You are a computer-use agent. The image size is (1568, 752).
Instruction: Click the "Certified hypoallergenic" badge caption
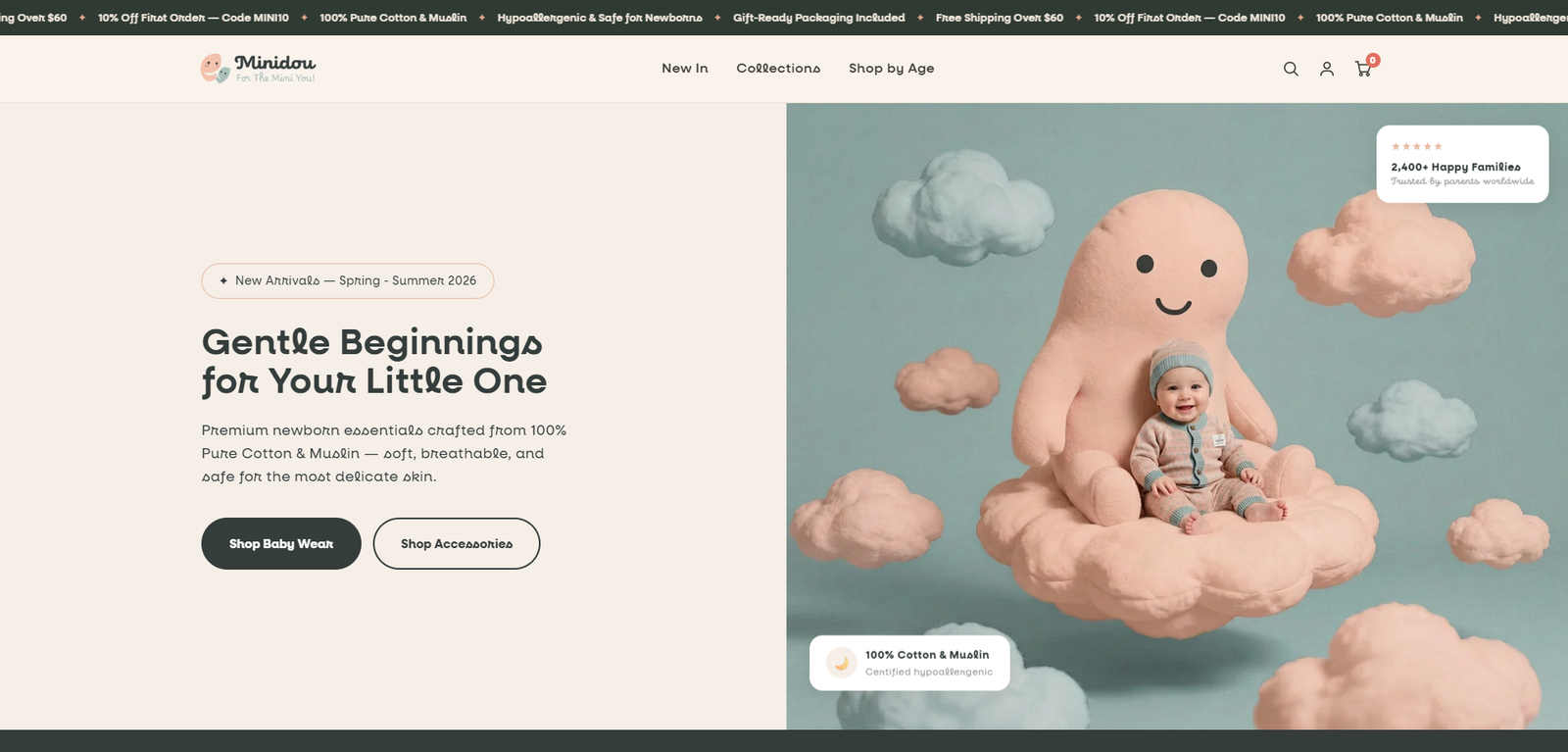929,672
